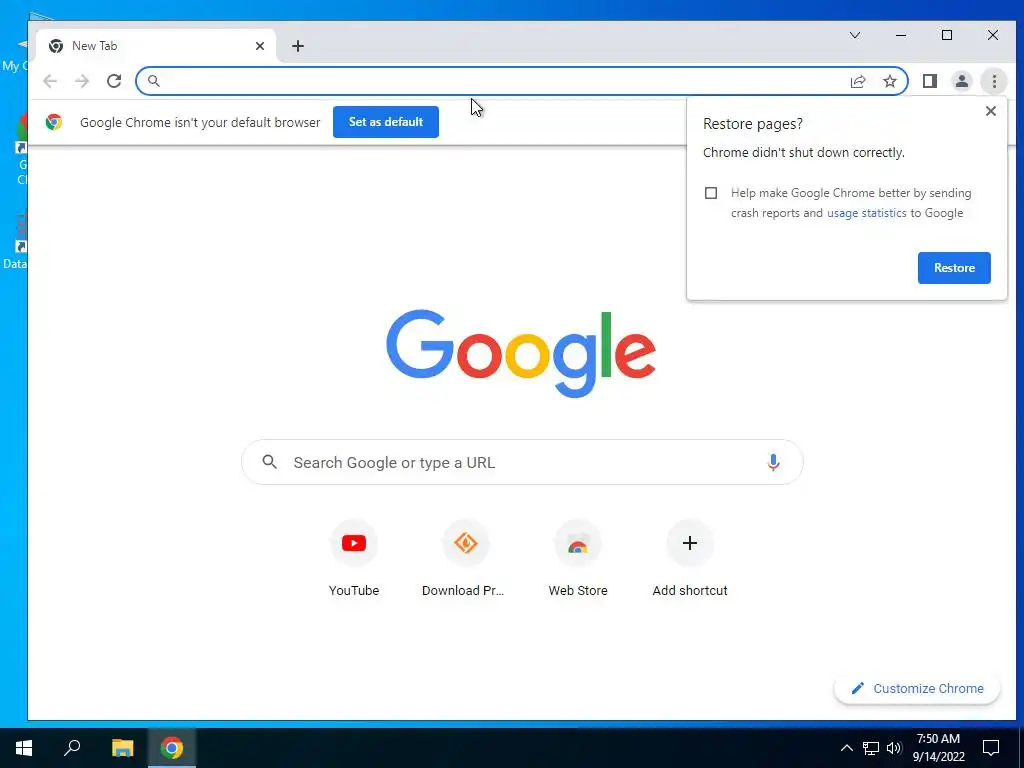Open the taskbar clock and date
The height and width of the screenshot is (768, 1024).
(938, 748)
